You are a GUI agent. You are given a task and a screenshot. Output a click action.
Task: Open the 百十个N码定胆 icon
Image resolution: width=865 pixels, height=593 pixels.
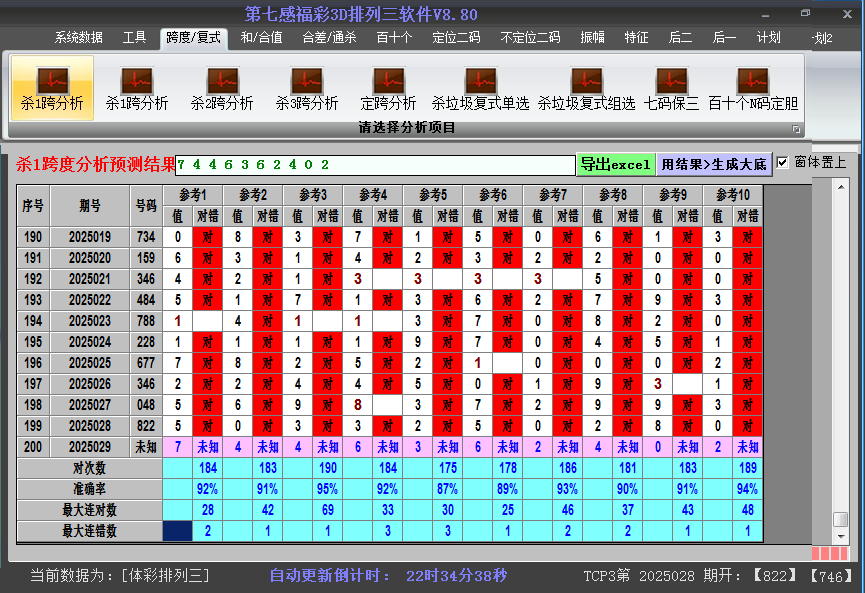tap(753, 88)
